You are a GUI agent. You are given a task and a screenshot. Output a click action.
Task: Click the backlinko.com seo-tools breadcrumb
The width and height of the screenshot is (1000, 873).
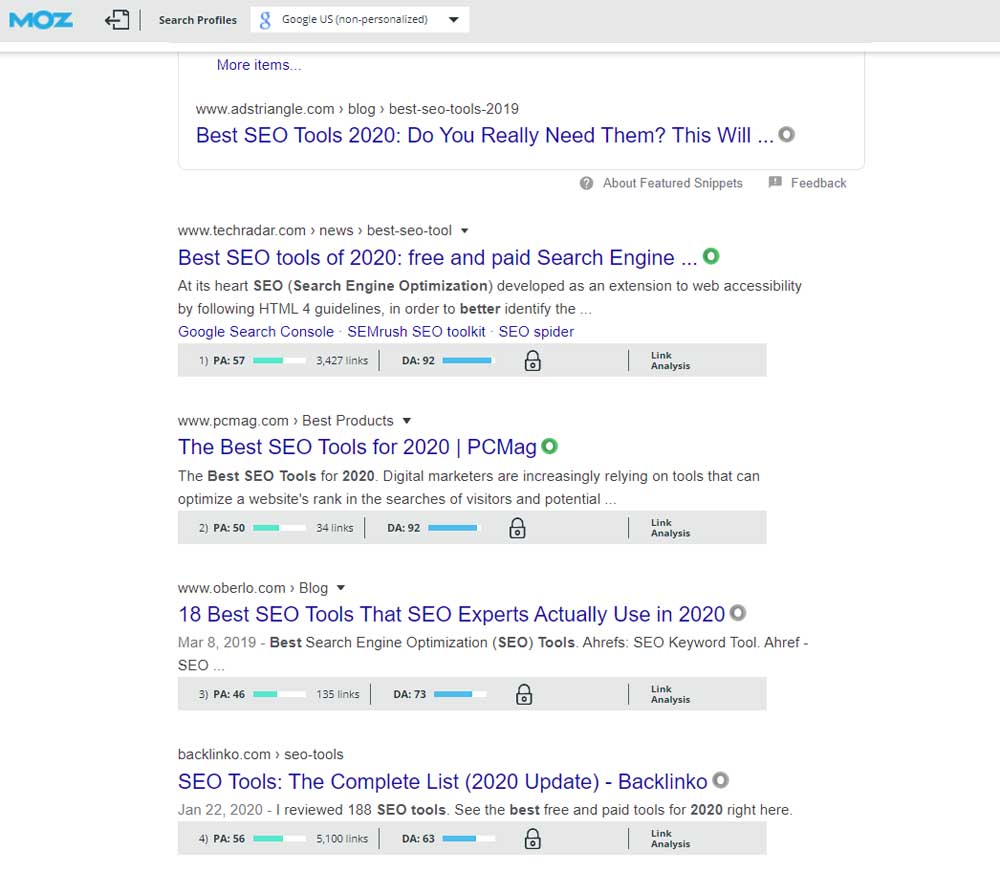260,755
